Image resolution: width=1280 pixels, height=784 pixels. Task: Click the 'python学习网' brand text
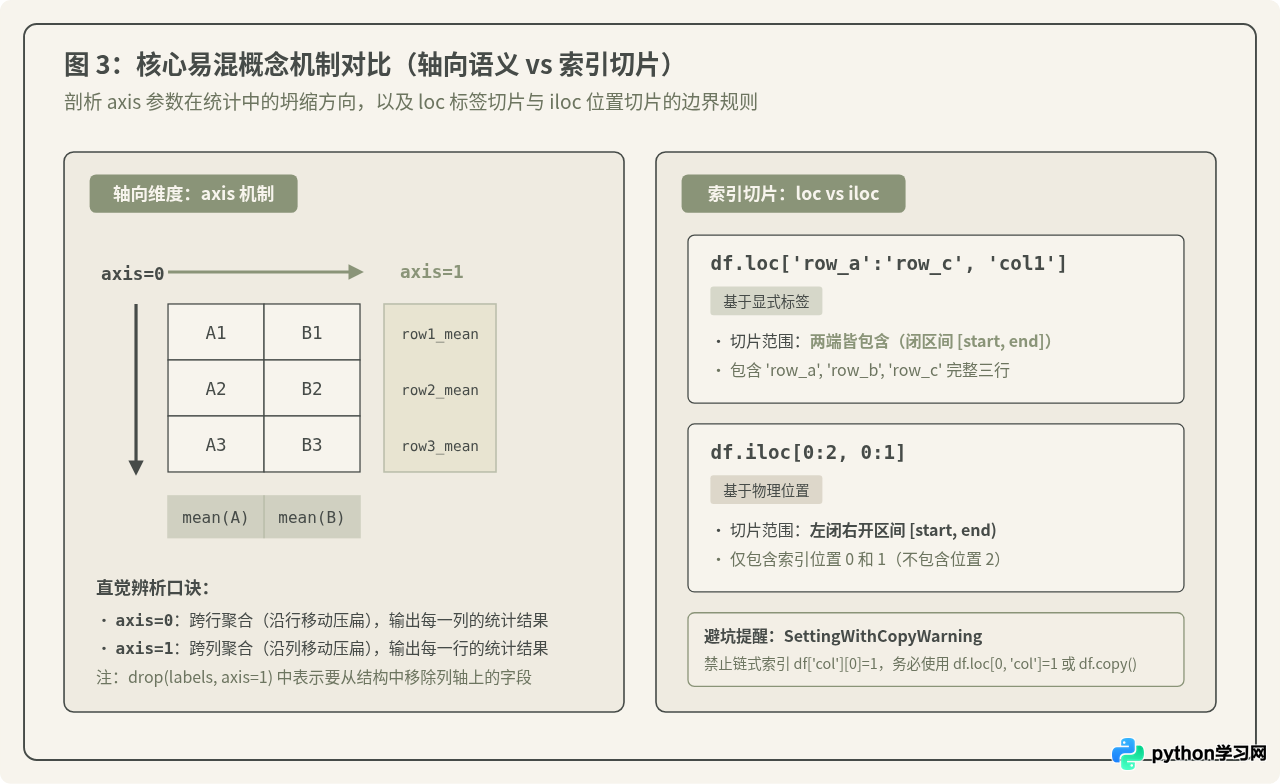point(1209,754)
